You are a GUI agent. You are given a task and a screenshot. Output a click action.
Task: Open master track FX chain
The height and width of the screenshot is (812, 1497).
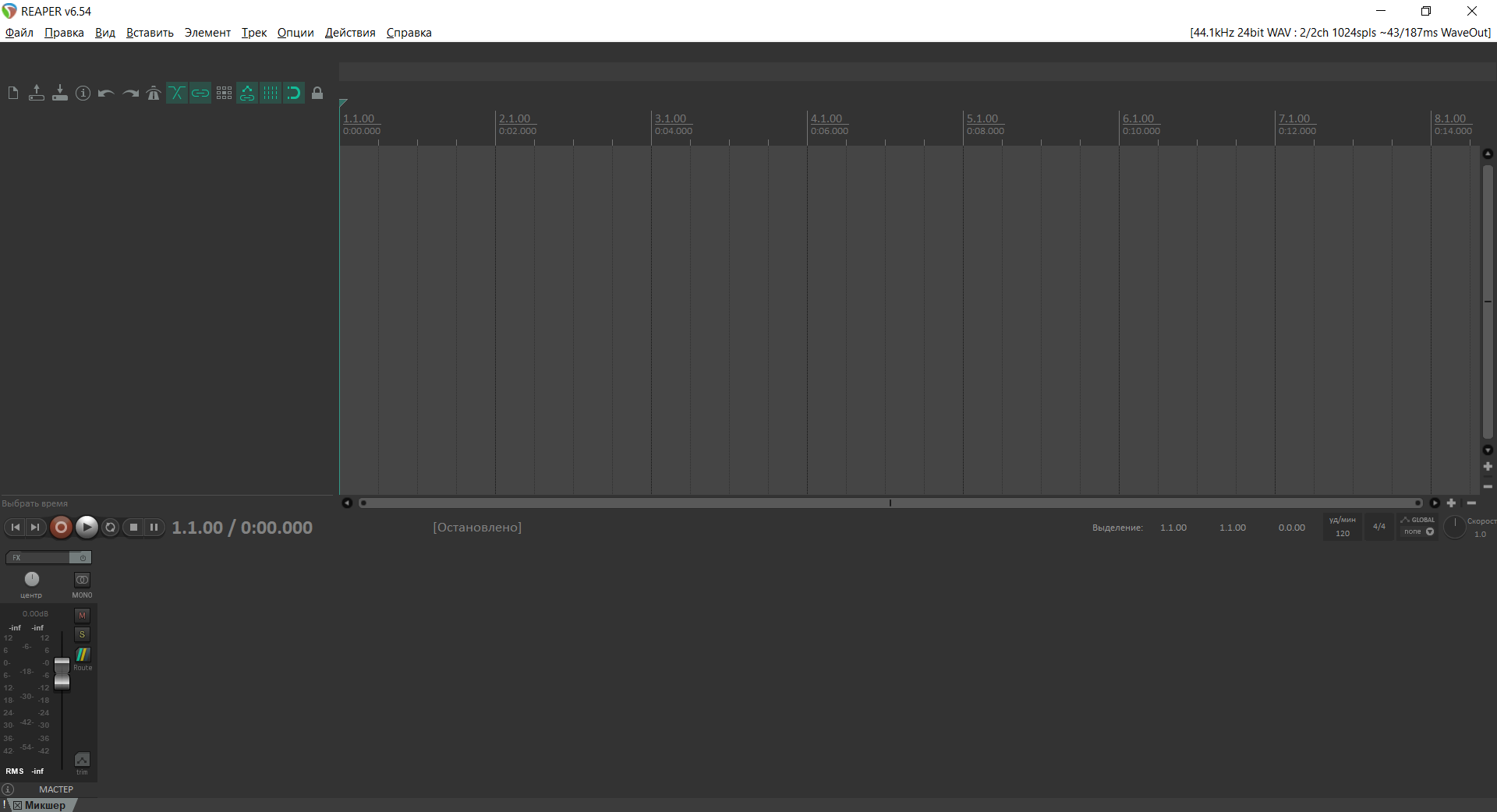[x=37, y=558]
